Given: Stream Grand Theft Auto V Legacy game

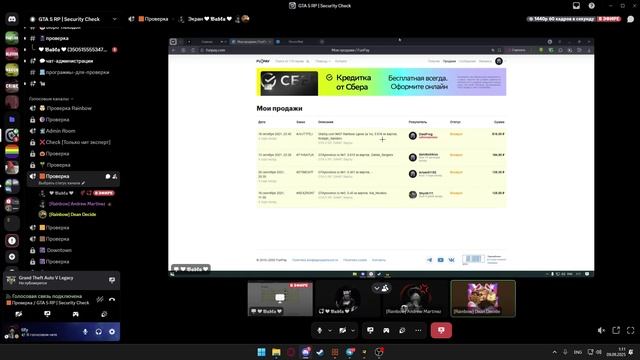Looking at the screenshot, I should coord(112,280).
